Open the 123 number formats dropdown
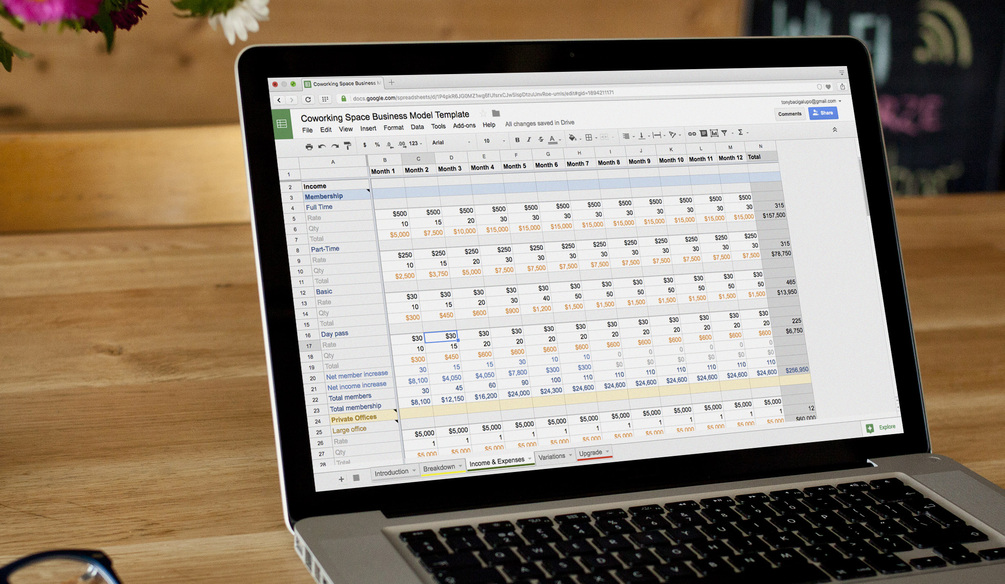 (x=415, y=144)
